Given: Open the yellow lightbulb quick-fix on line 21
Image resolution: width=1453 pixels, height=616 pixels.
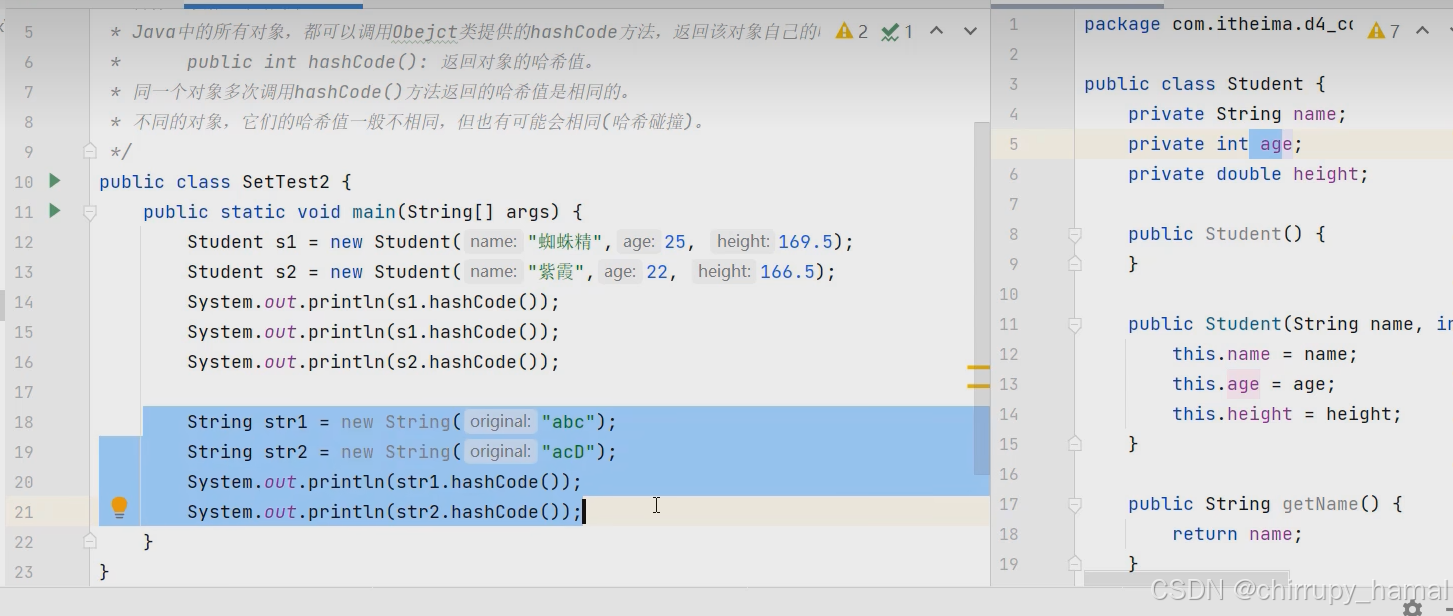Looking at the screenshot, I should tap(119, 508).
